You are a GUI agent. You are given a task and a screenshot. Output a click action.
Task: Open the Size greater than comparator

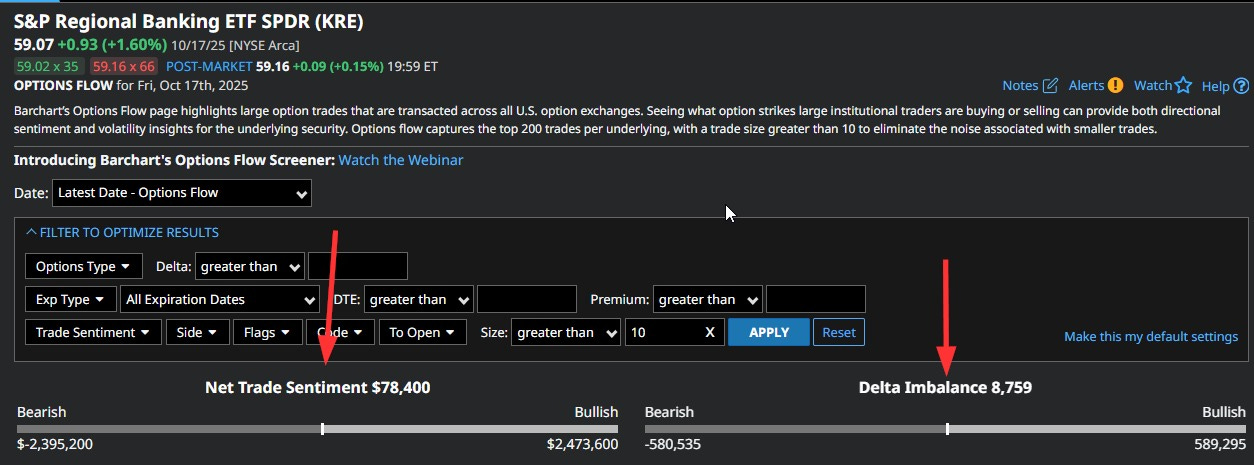click(565, 332)
